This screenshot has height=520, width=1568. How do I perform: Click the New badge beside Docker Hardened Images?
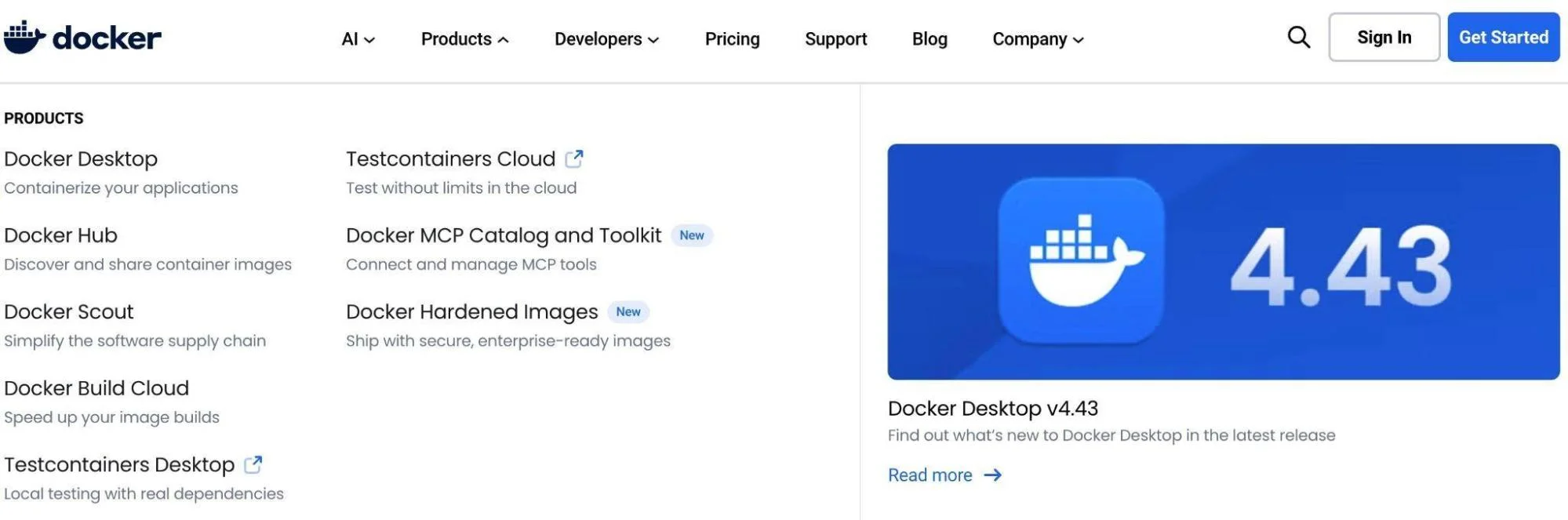(x=628, y=312)
